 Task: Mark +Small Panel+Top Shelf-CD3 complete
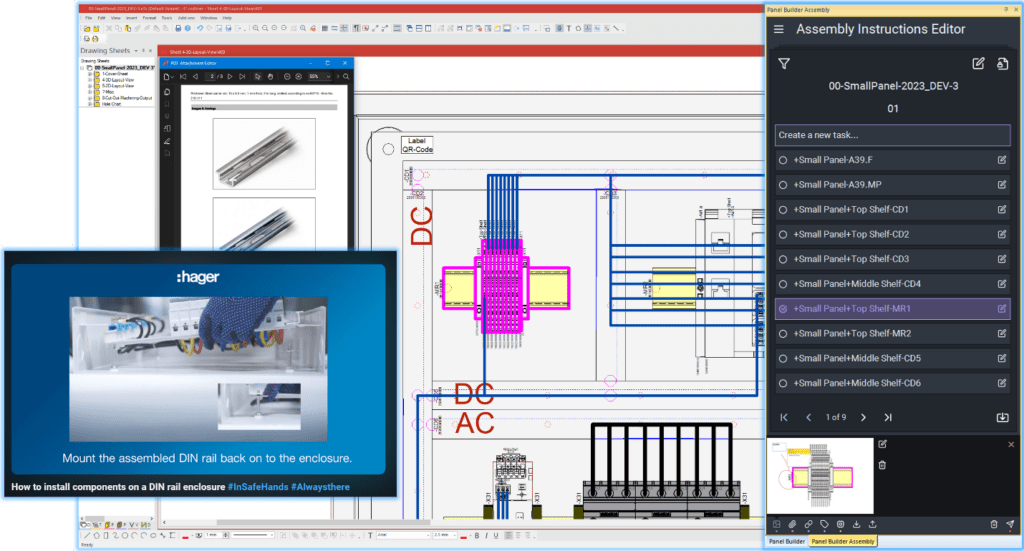[783, 259]
